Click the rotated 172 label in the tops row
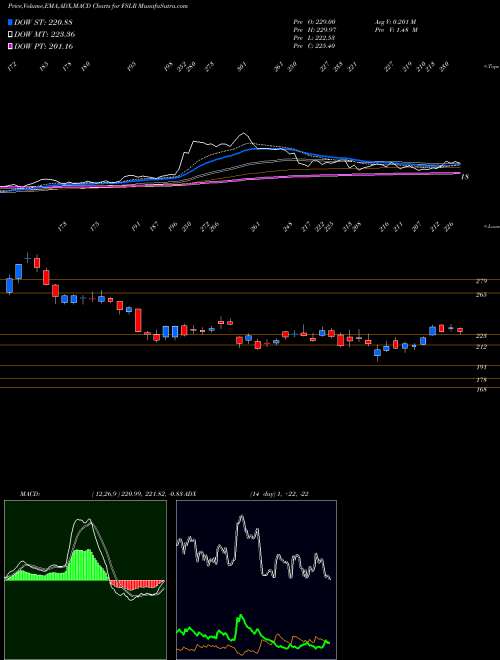 tap(12, 67)
